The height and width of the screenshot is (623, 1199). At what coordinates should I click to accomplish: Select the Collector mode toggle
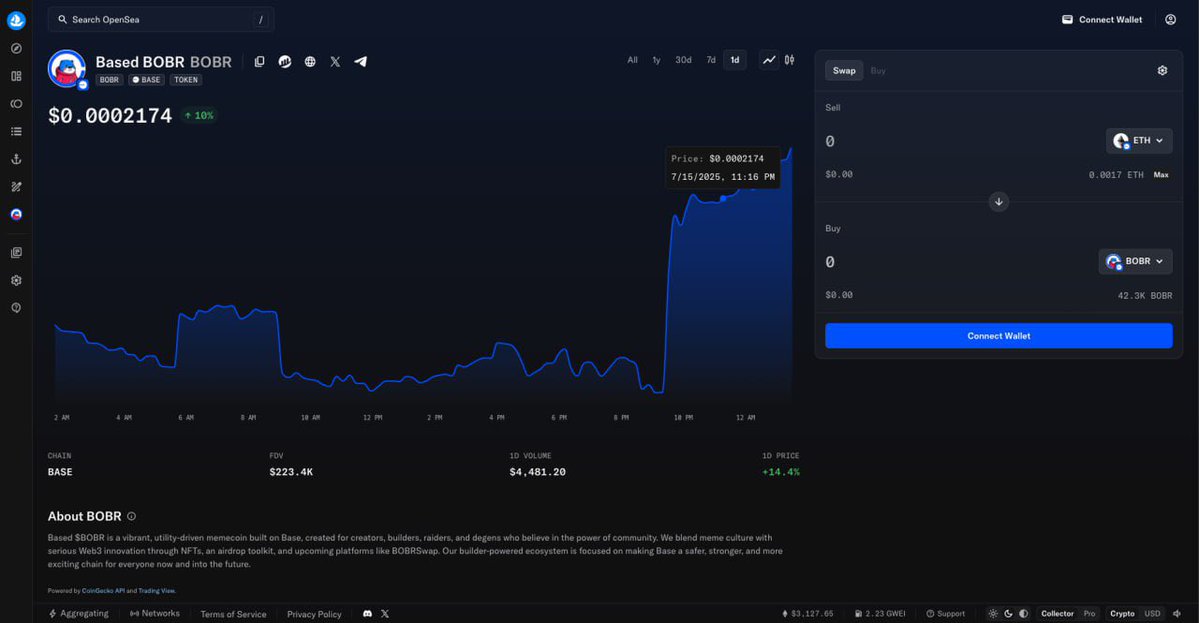[x=1058, y=614]
